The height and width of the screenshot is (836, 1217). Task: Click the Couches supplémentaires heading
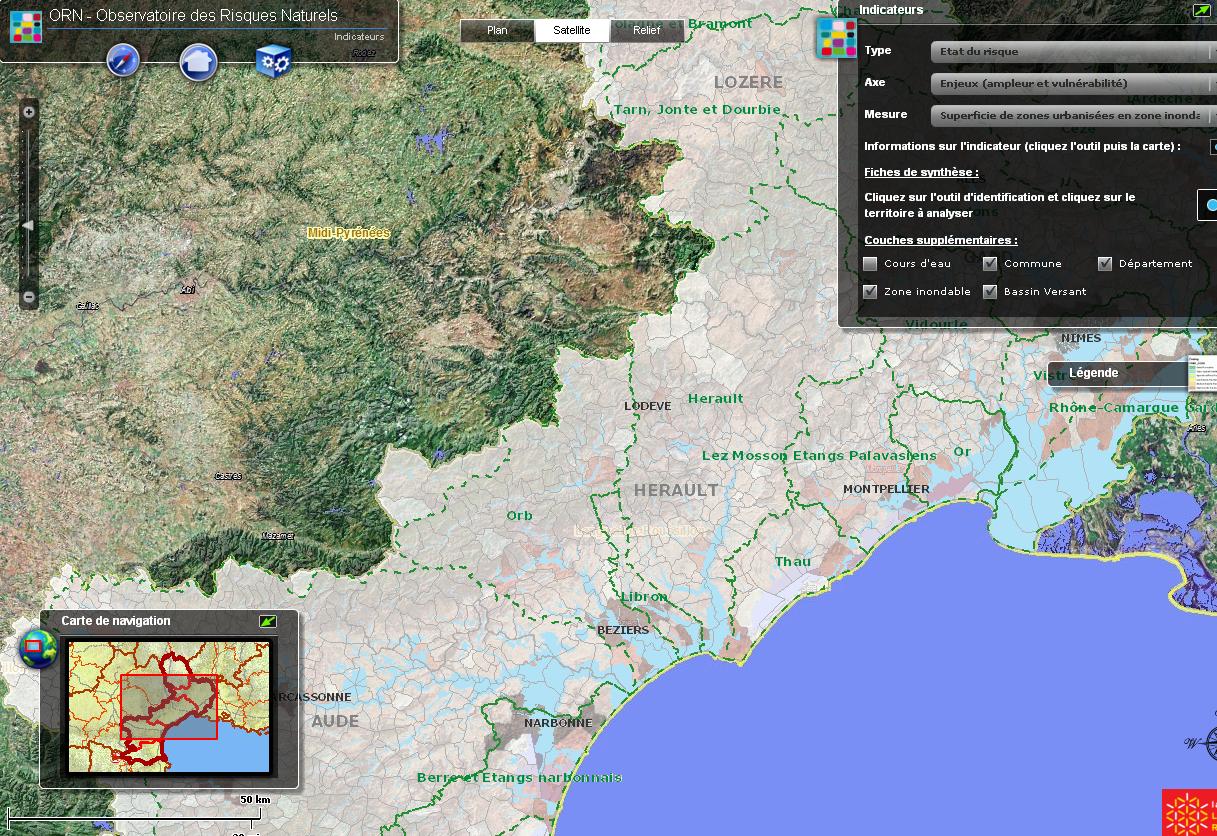click(x=941, y=241)
